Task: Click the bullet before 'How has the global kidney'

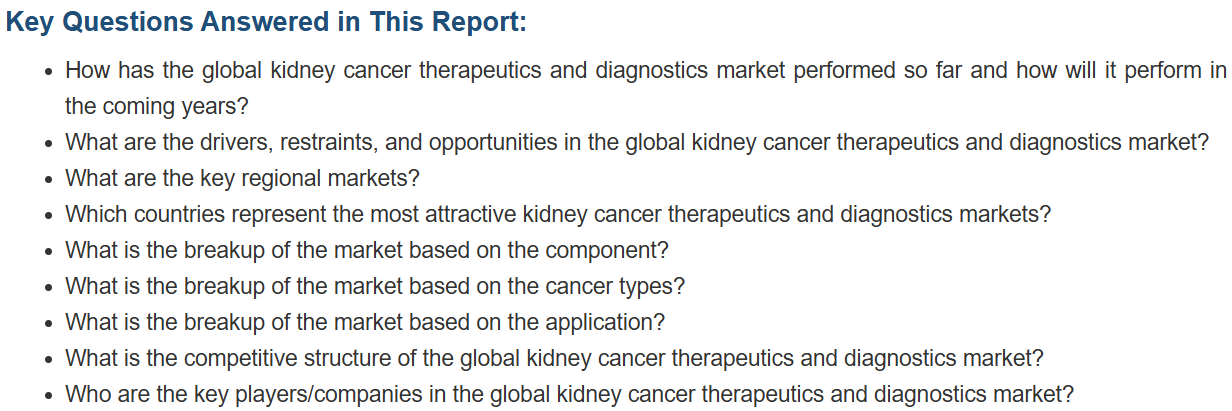Action: [x=49, y=72]
